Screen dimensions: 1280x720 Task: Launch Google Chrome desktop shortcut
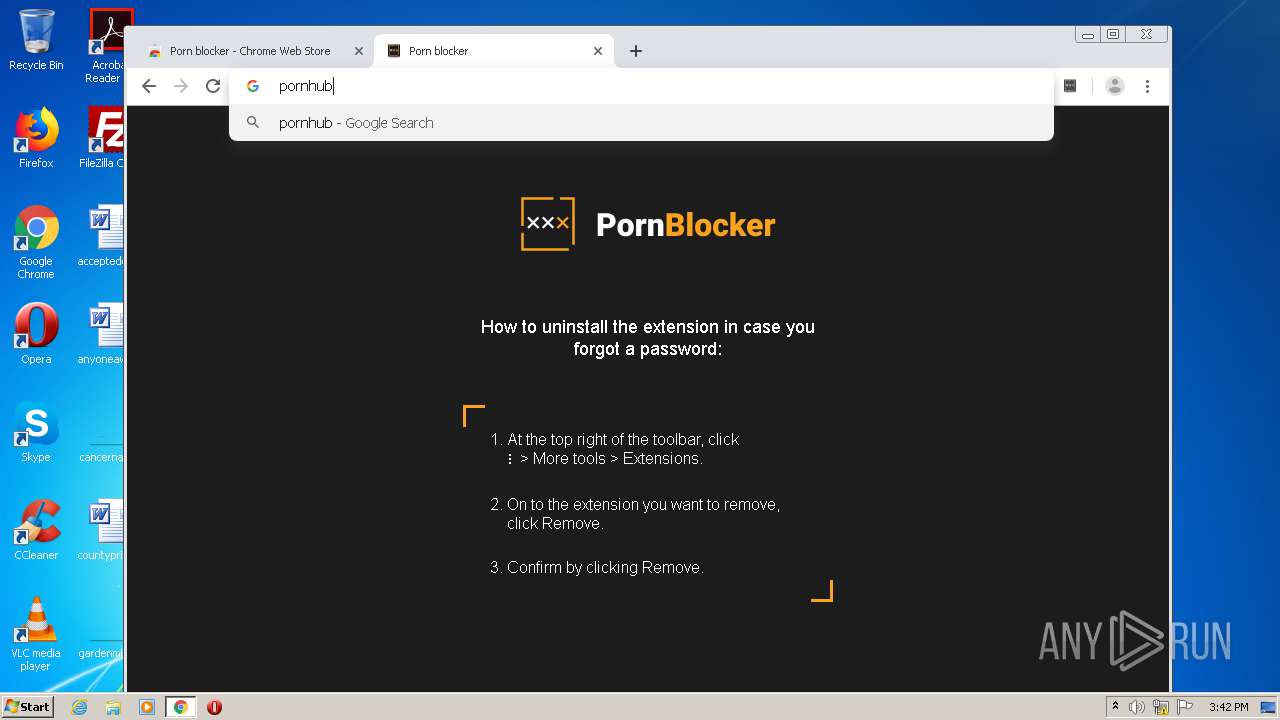click(36, 242)
